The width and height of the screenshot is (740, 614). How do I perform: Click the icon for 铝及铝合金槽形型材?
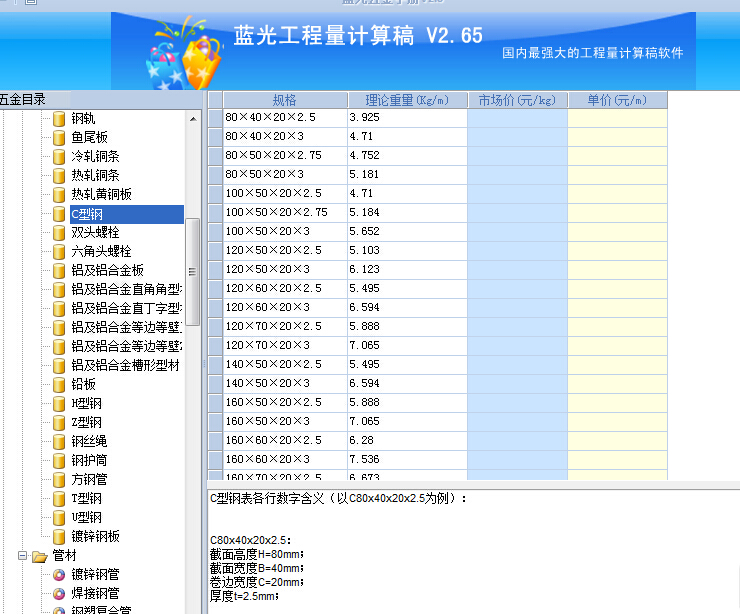(x=59, y=366)
